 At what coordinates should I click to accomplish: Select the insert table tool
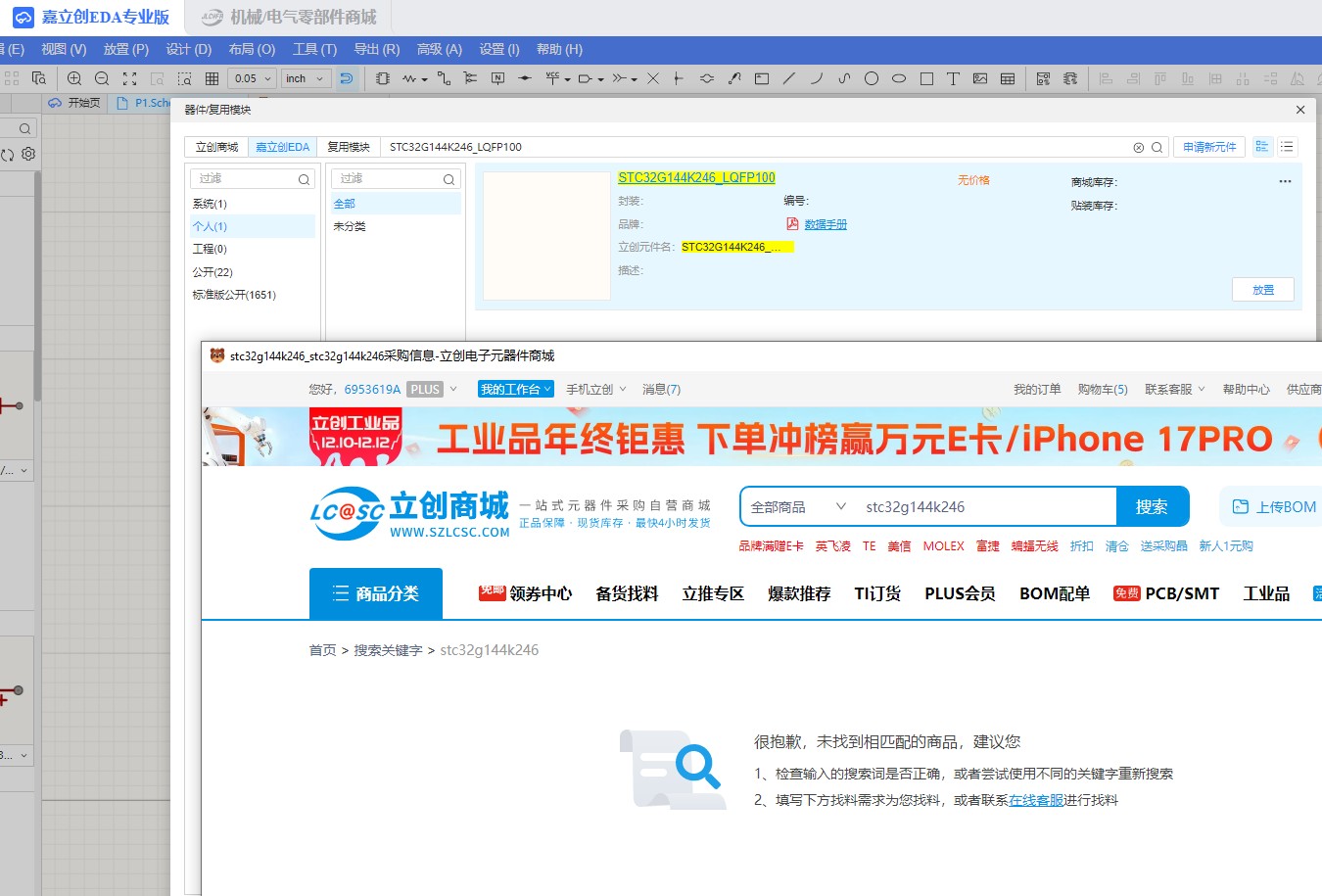coord(1008,78)
